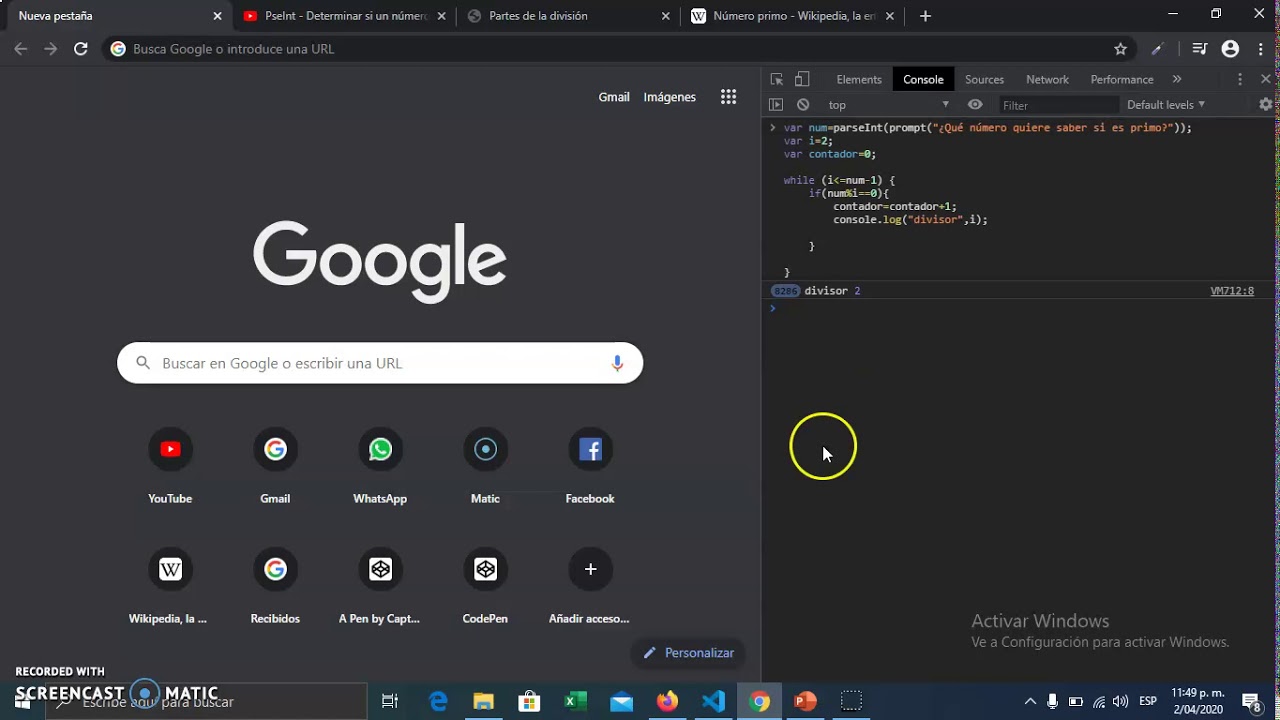
Task: Show hidden tray icons chevron
Action: [x=1030, y=701]
